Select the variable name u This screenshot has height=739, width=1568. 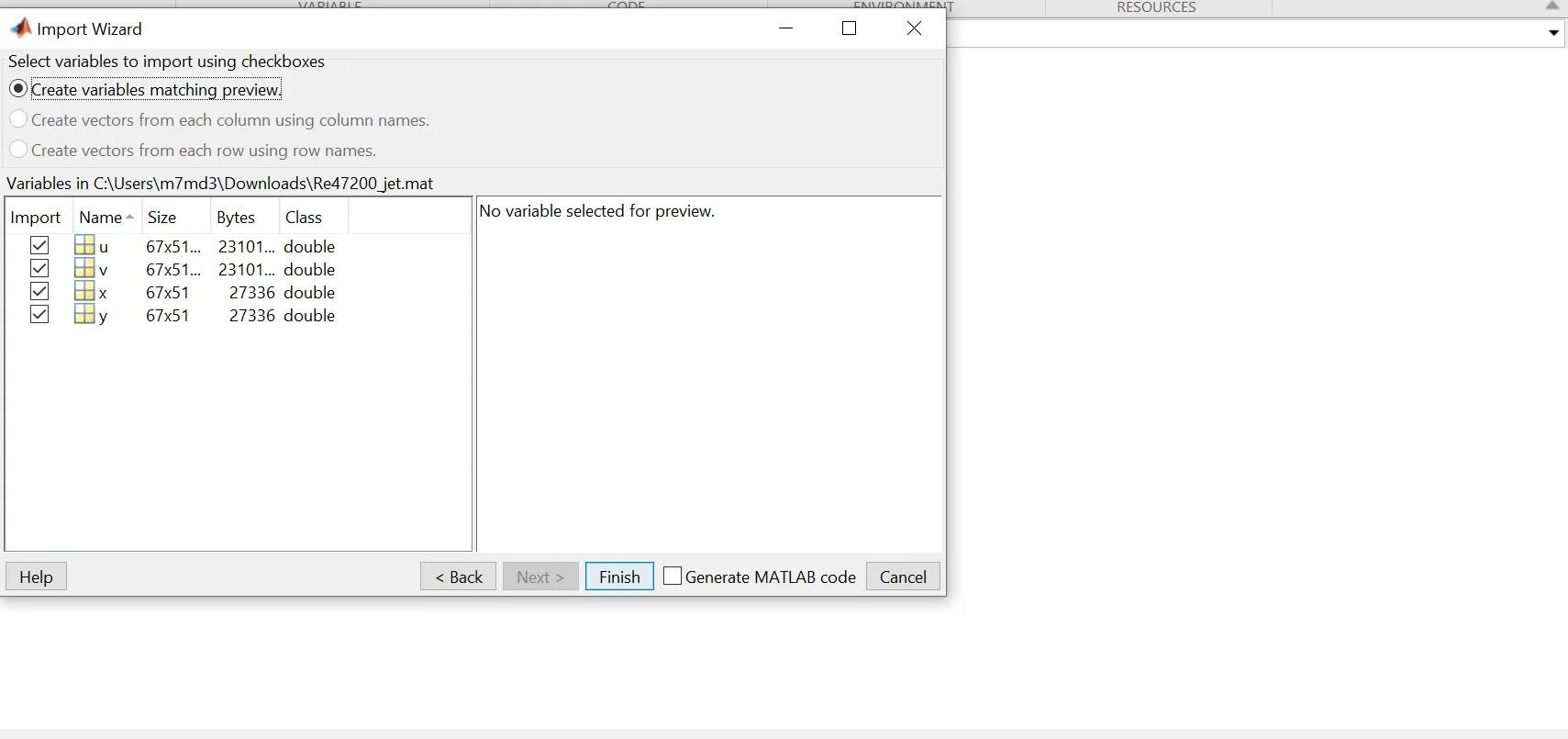[x=104, y=247]
